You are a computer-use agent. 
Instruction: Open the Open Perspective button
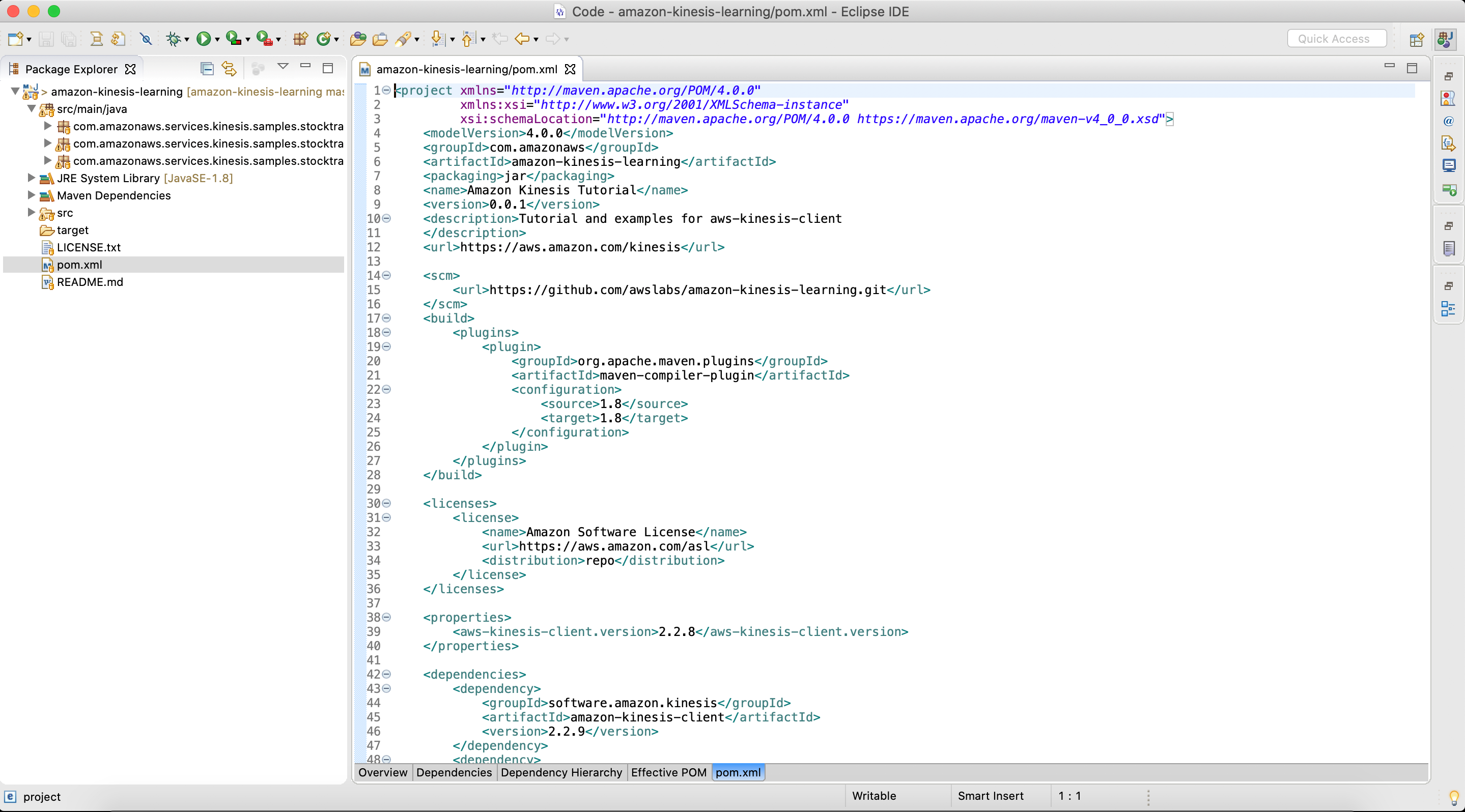tap(1416, 39)
